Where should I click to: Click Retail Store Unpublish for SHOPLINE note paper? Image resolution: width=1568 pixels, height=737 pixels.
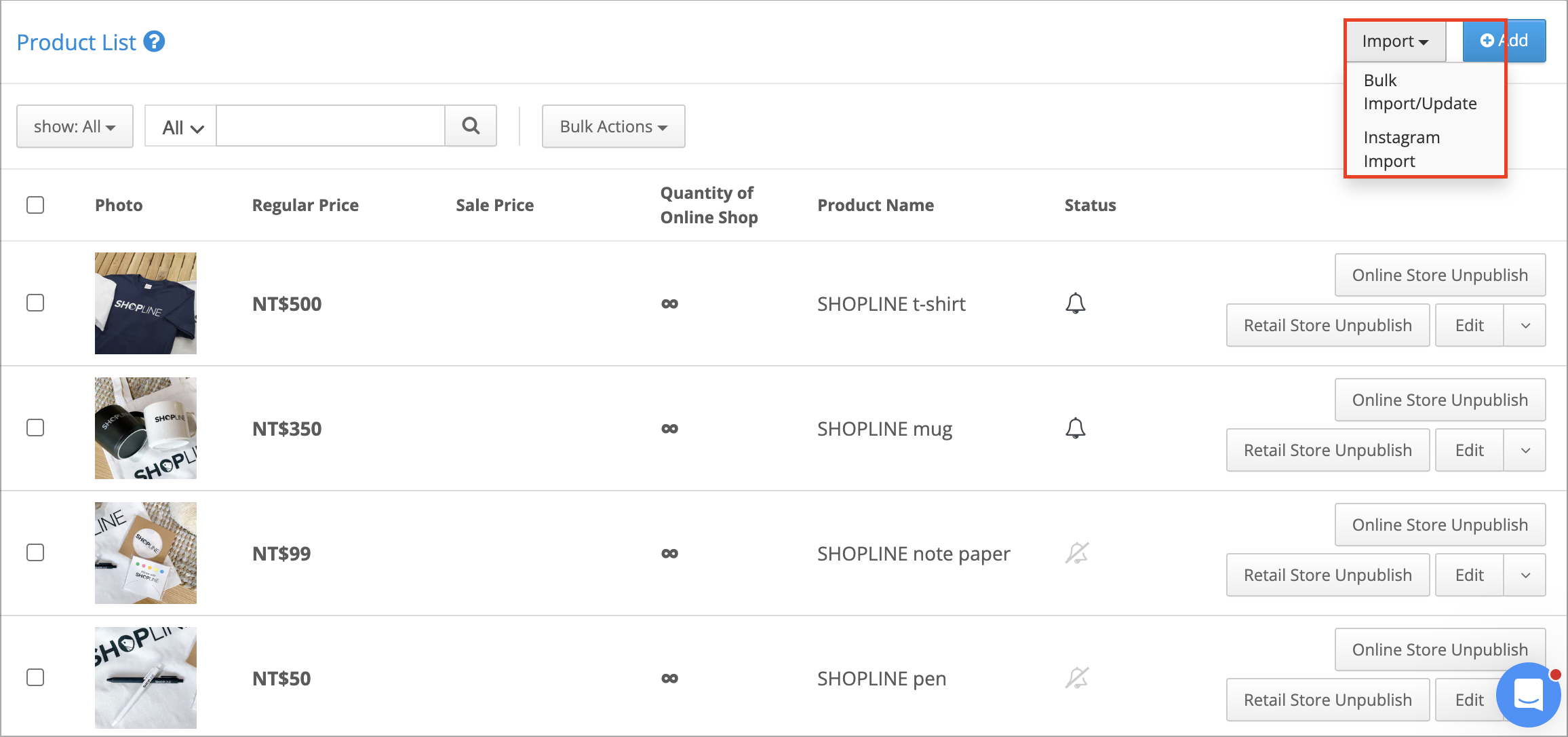pyautogui.click(x=1328, y=575)
